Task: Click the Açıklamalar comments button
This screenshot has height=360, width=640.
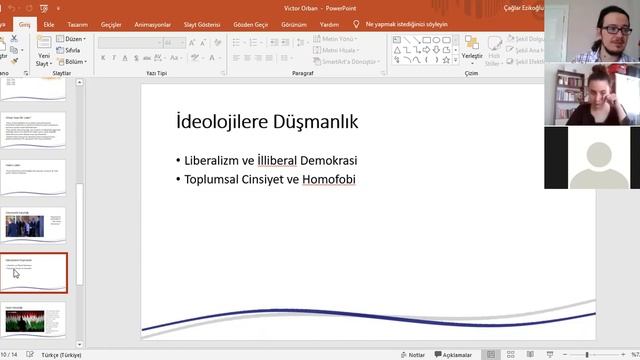Action: [453, 355]
